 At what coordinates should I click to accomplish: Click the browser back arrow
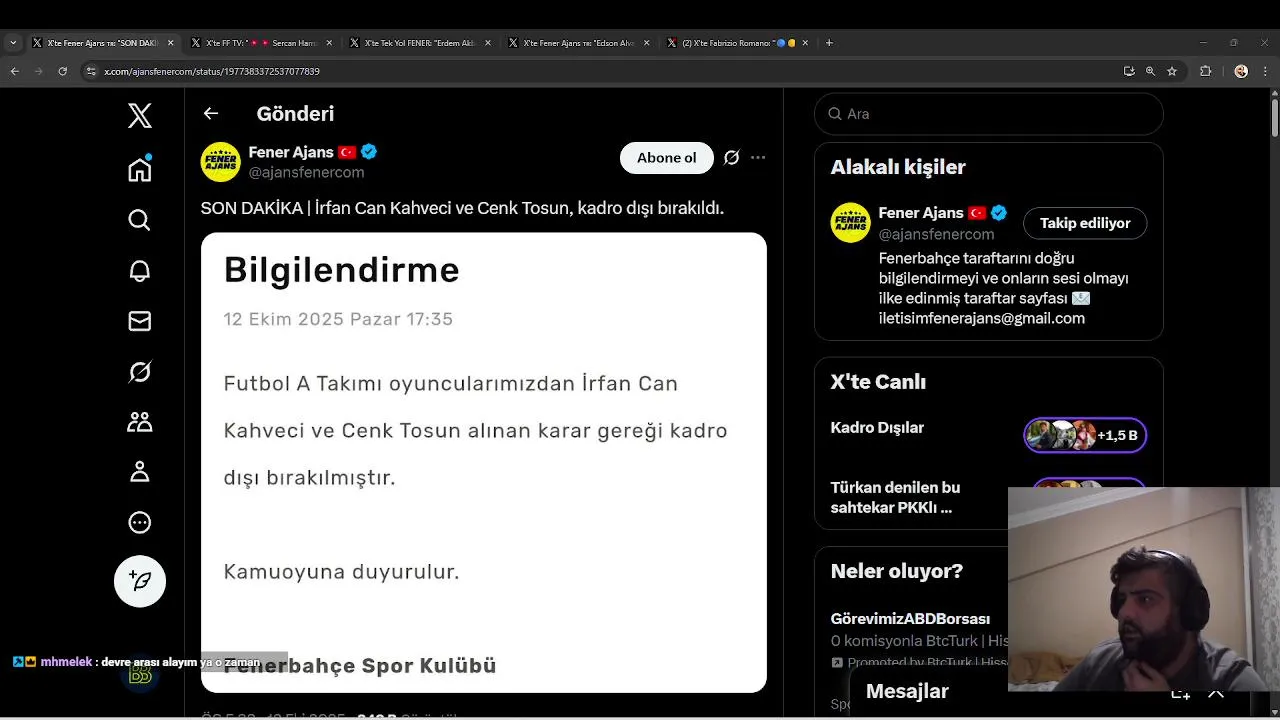tap(14, 71)
